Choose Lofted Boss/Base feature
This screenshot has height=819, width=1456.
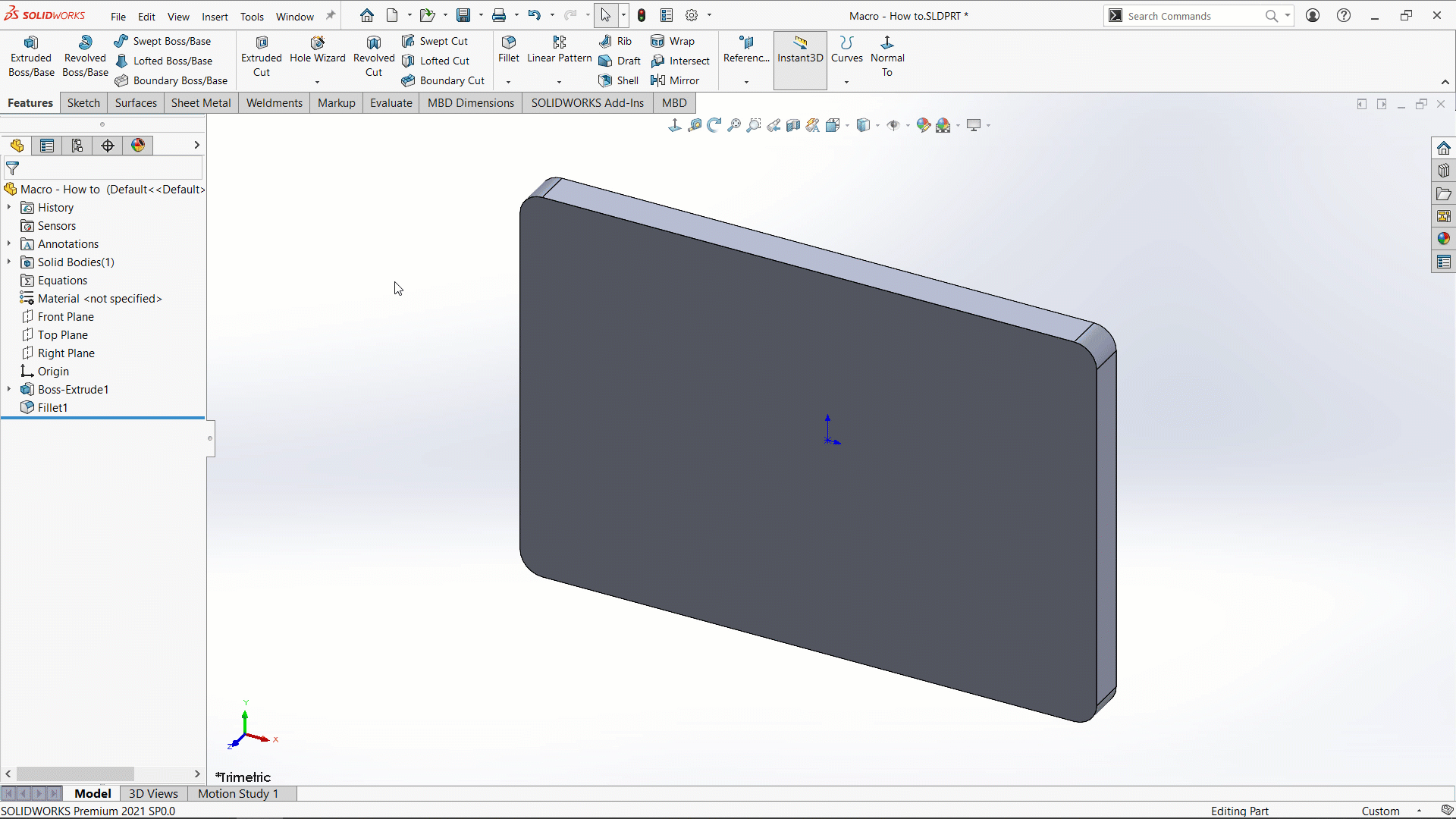164,61
